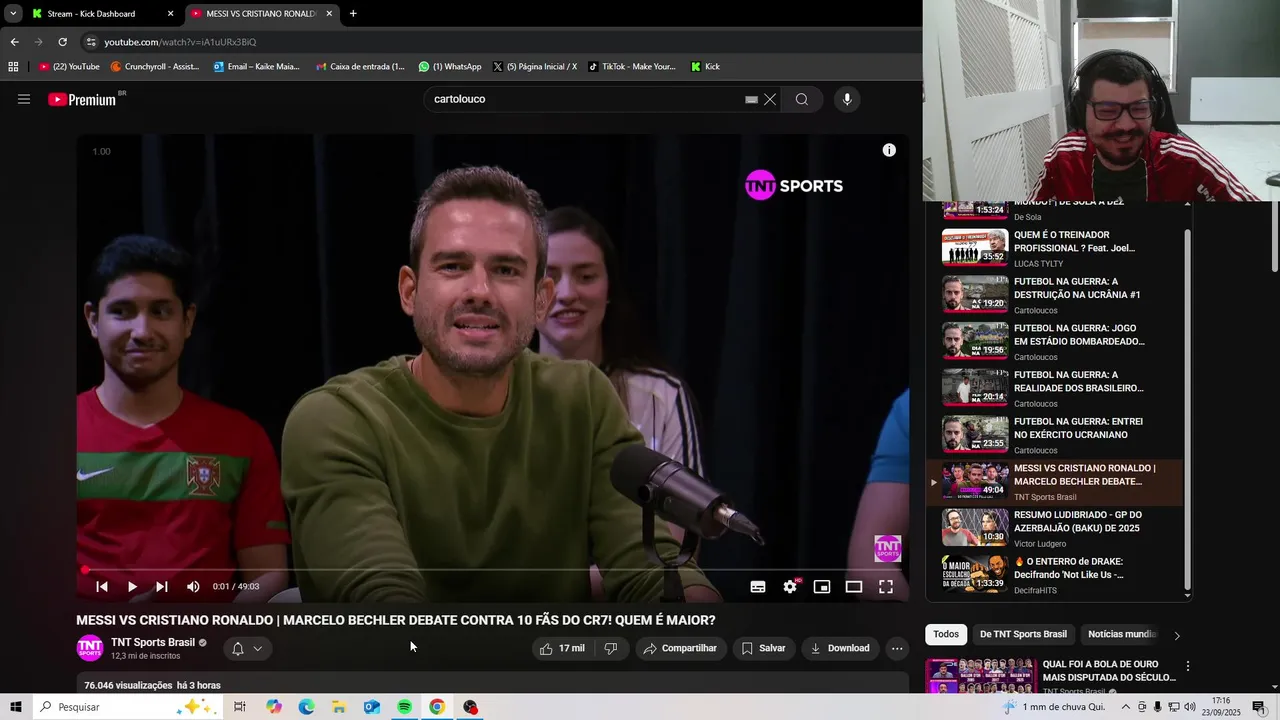Open the Kick bookmark

tap(705, 67)
